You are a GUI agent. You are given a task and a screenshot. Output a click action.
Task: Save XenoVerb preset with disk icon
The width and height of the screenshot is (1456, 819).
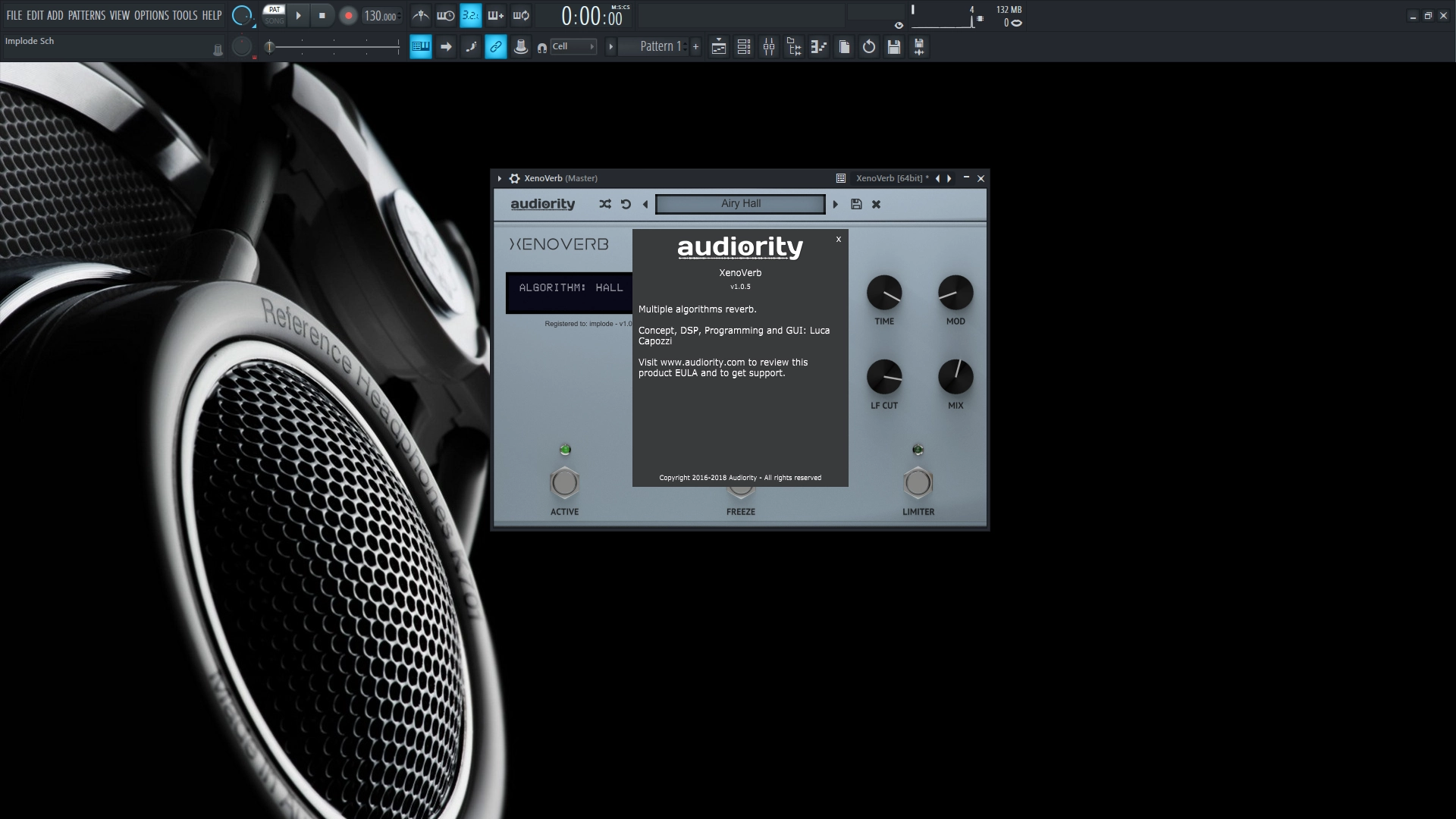(x=856, y=204)
